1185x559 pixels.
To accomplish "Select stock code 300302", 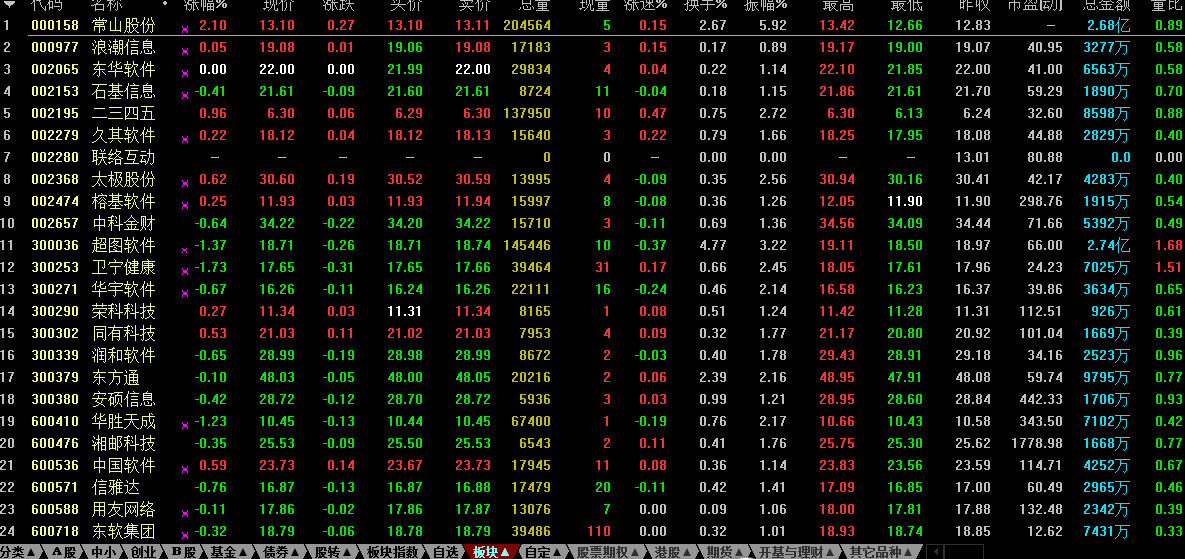I will (x=55, y=332).
